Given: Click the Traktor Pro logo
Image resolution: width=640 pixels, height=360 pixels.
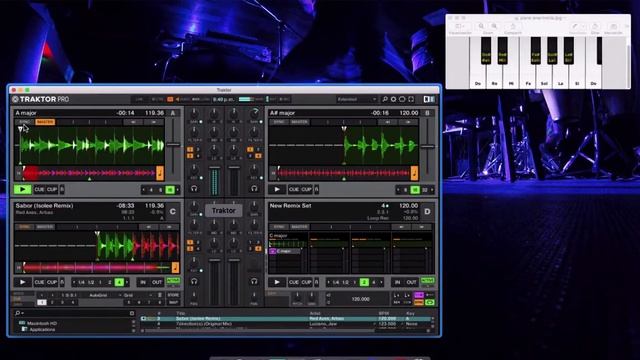Looking at the screenshot, I should point(40,99).
